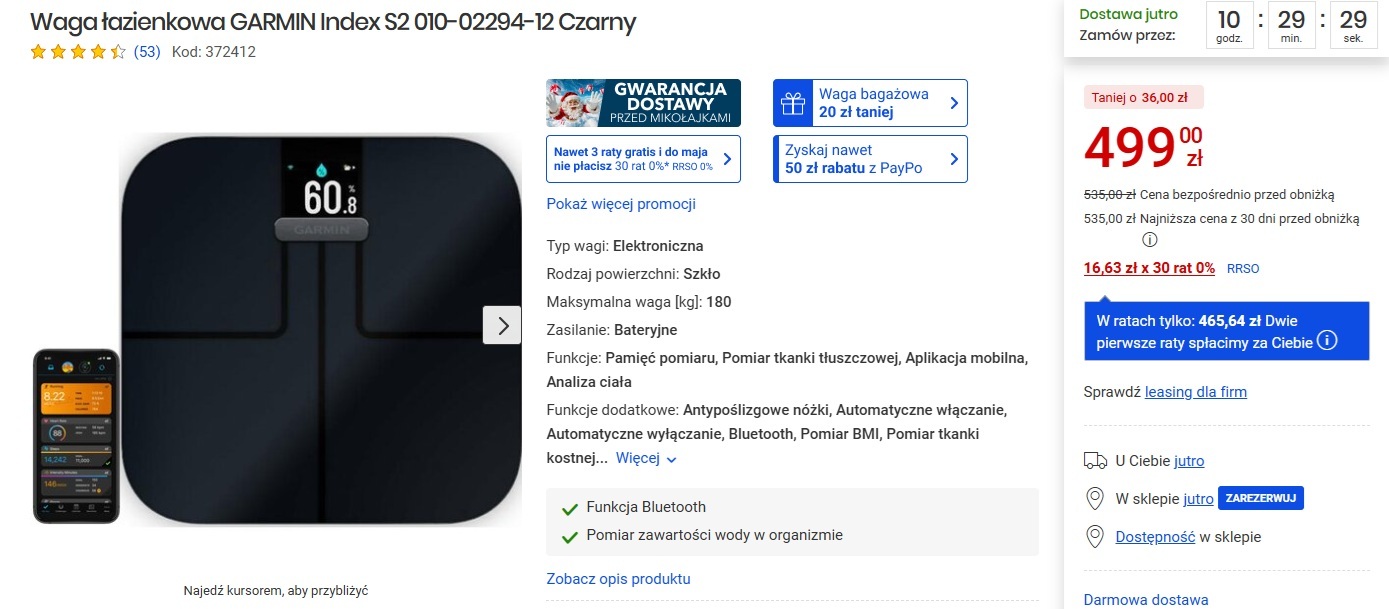Click the info icon in the installments banner
1389x609 pixels.
coord(1327,342)
